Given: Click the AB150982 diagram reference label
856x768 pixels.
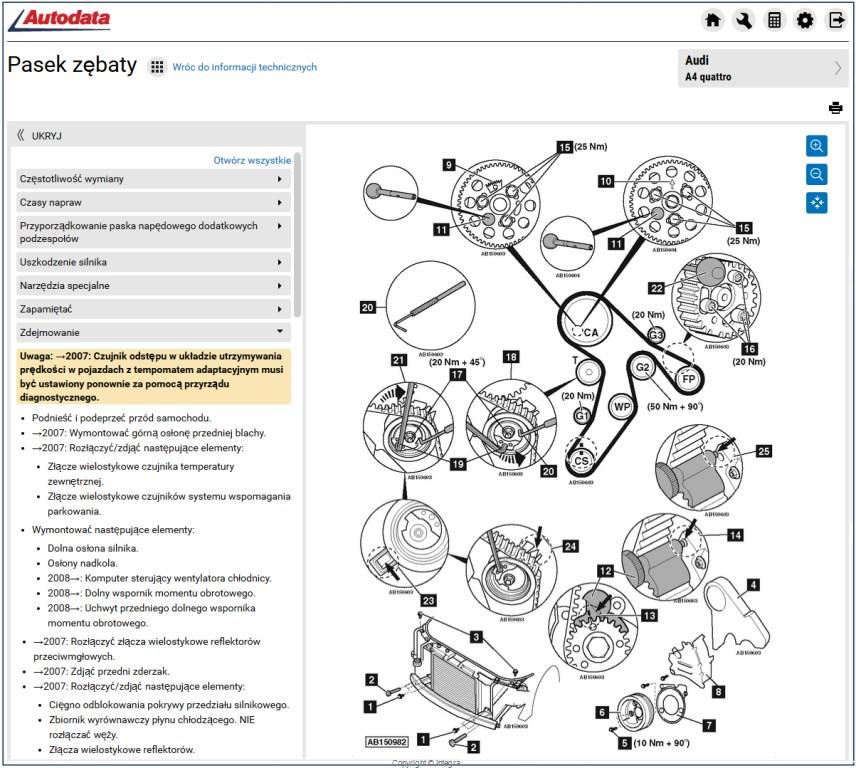Looking at the screenshot, I should [x=387, y=742].
